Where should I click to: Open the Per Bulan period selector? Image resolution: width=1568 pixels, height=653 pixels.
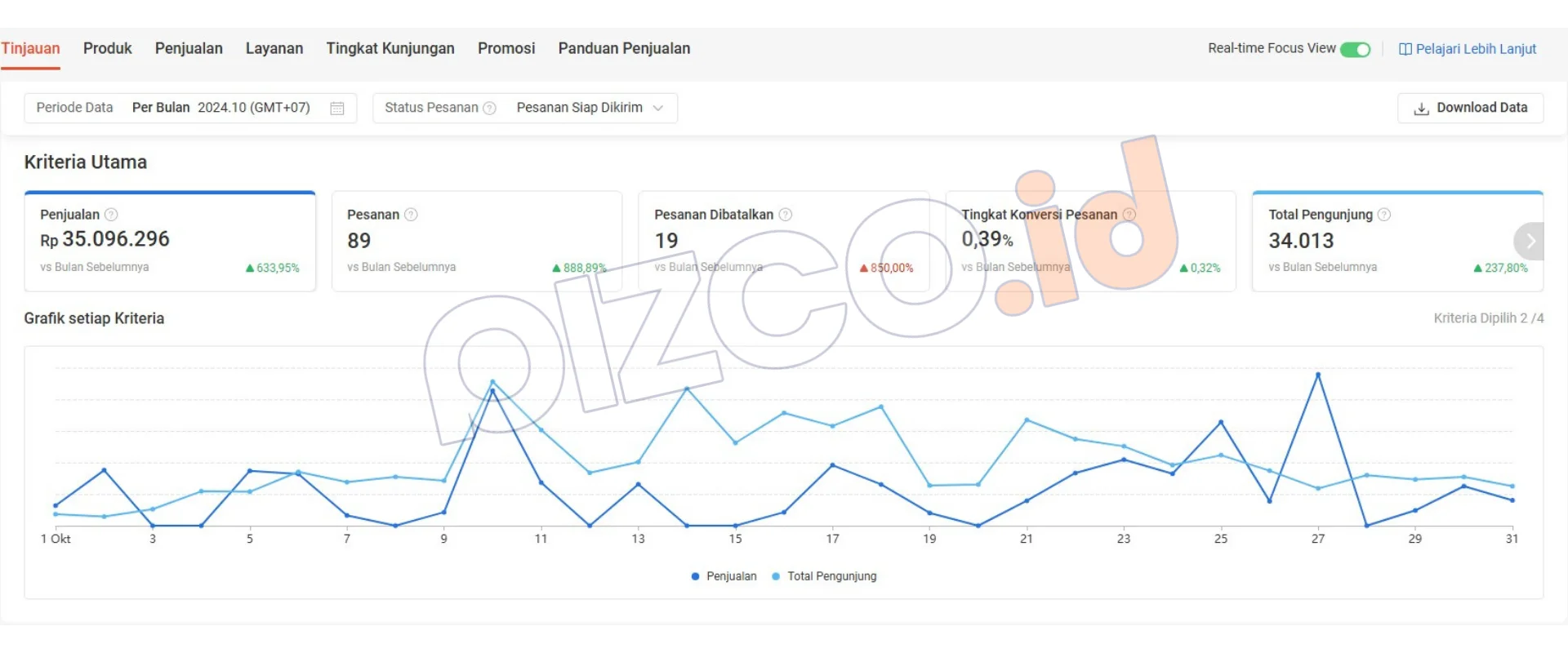tap(160, 108)
